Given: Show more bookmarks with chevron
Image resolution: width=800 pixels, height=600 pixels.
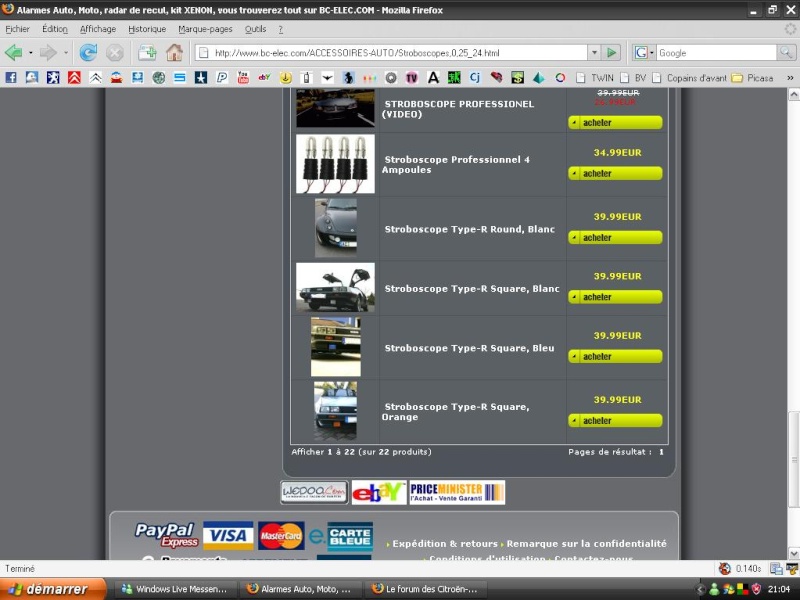Looking at the screenshot, I should point(790,78).
